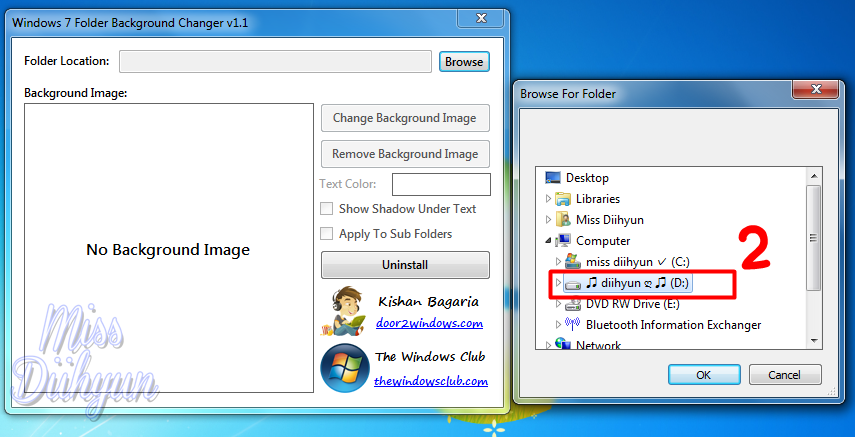The image size is (855, 437).
Task: Close the Browse For Folder dialog
Action: pyautogui.click(x=815, y=88)
